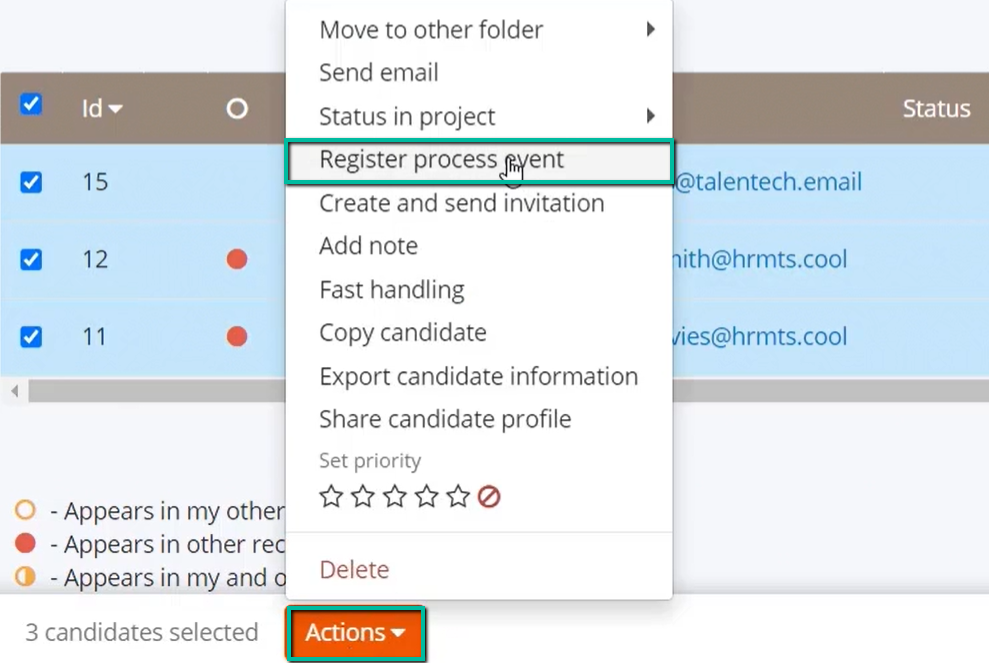Viewport: 989px width, 663px height.
Task: Click the horizontal scrollbar left arrow
Action: (x=15, y=391)
